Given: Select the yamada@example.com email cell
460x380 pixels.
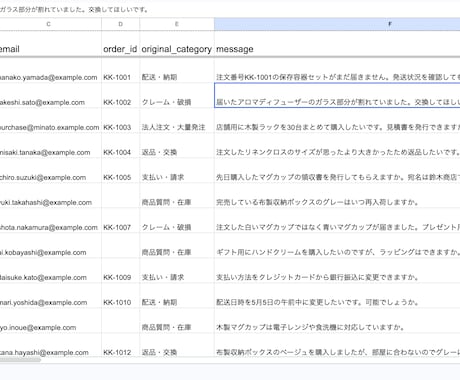Looking at the screenshot, I should (x=51, y=71).
